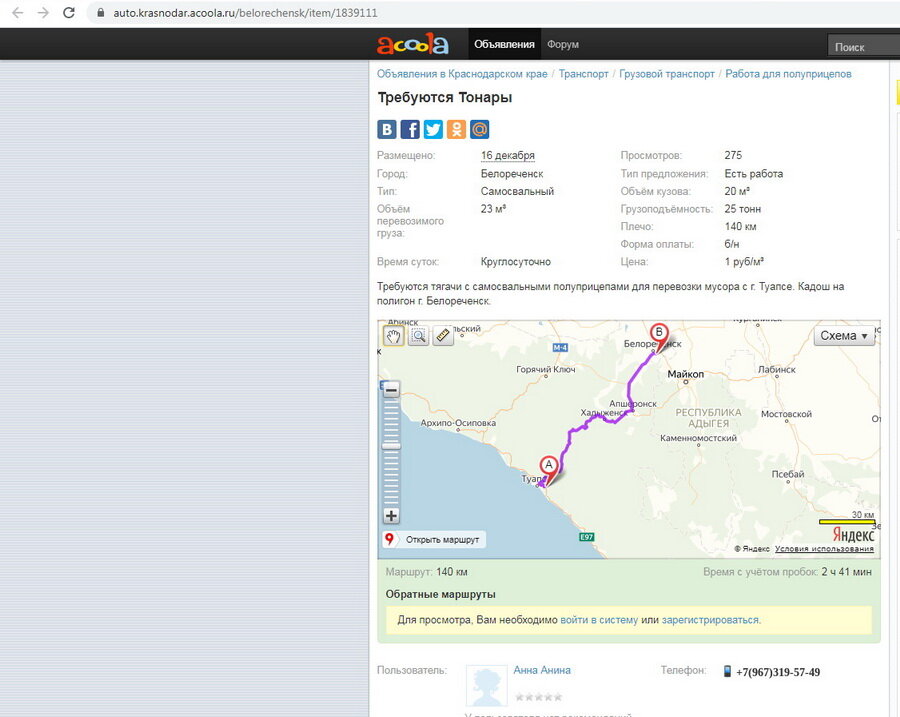Zoom in with the map plus button
Screen dimensions: 900x717
coord(391,516)
